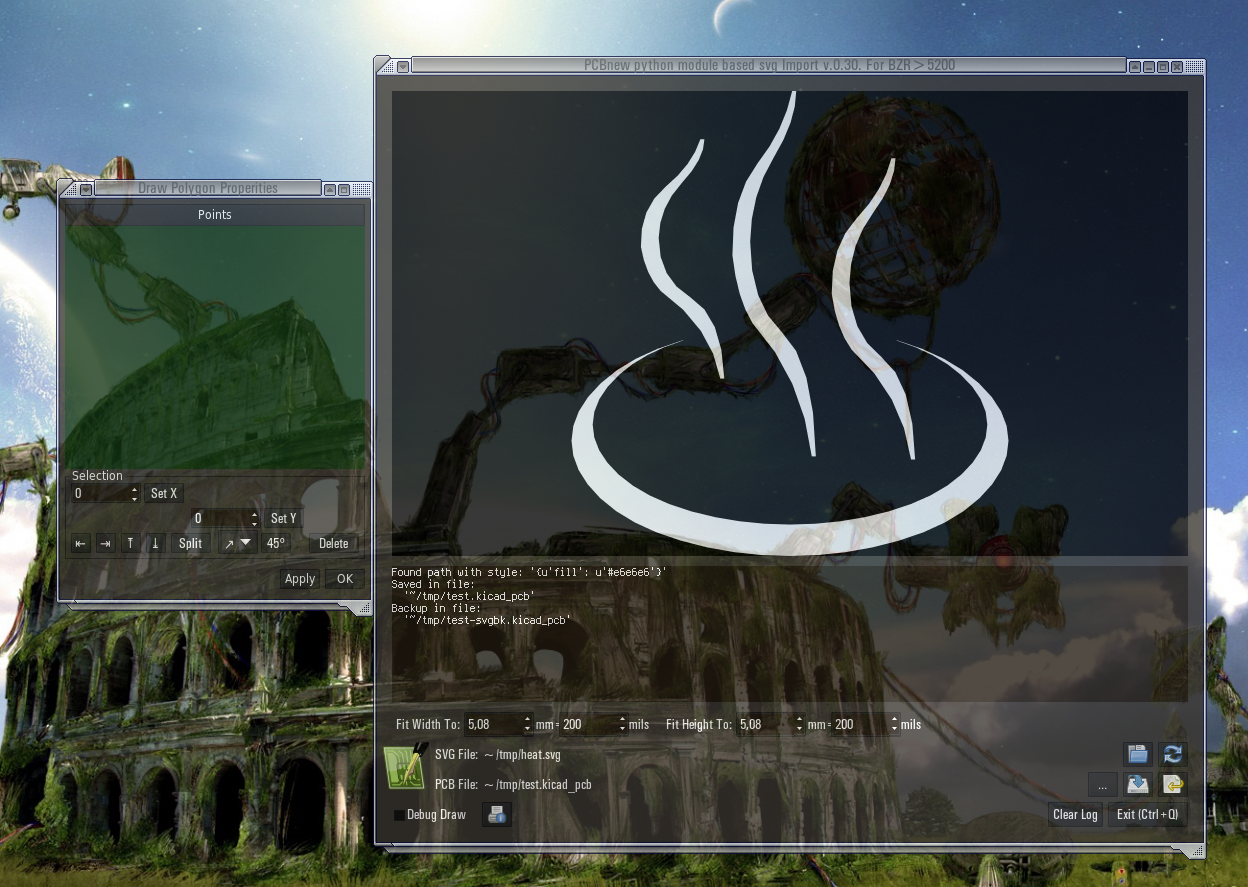Click the Set X button

tap(164, 494)
